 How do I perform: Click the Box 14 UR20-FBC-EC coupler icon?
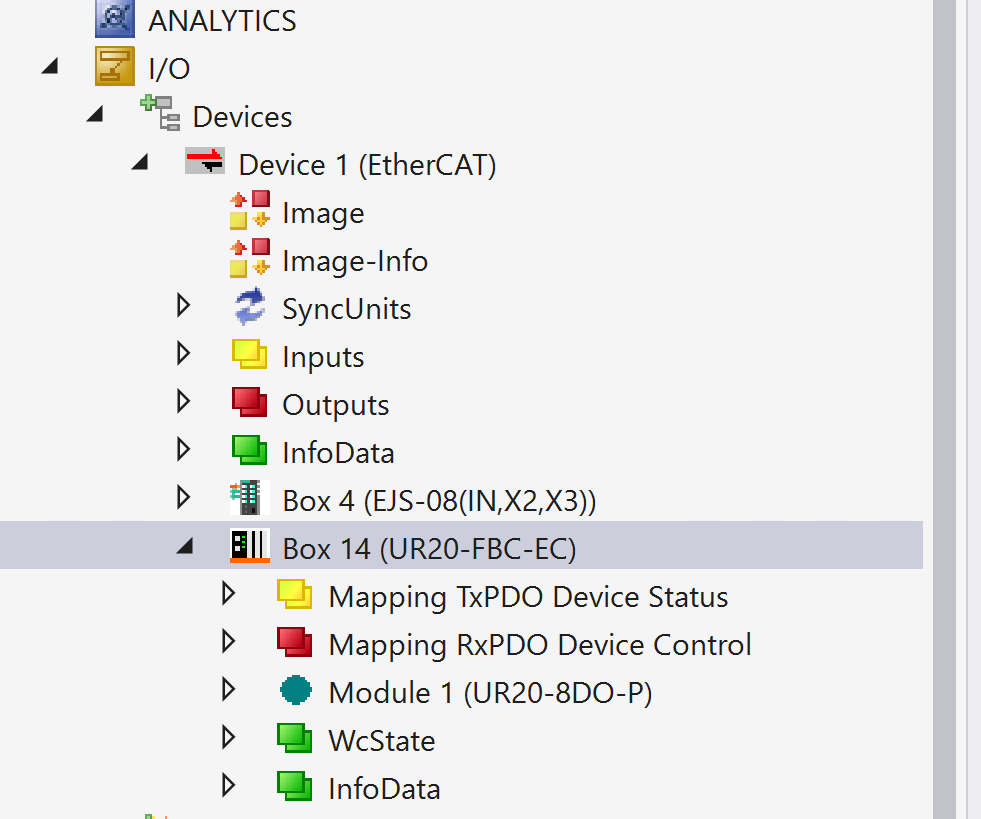[250, 547]
